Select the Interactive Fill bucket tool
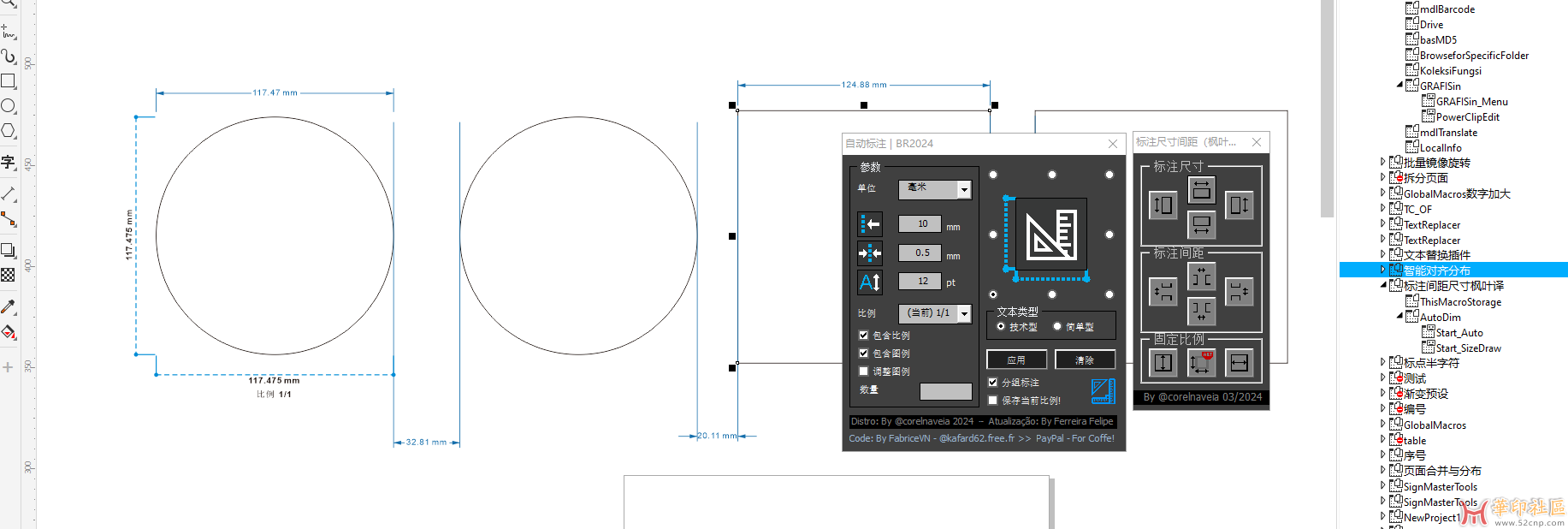1568x529 pixels. pos(9,332)
